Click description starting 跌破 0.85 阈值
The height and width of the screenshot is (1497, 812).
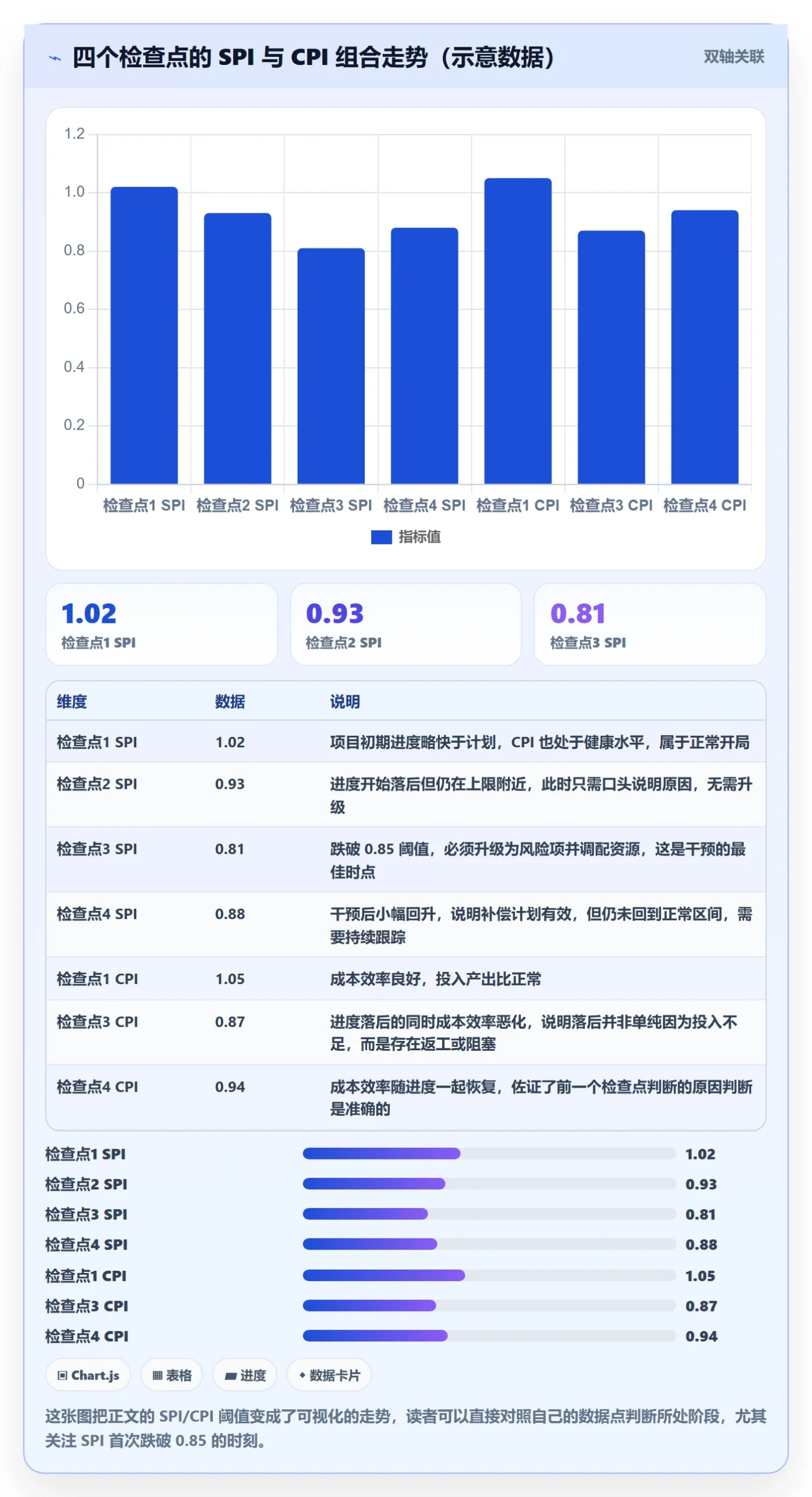tap(538, 860)
